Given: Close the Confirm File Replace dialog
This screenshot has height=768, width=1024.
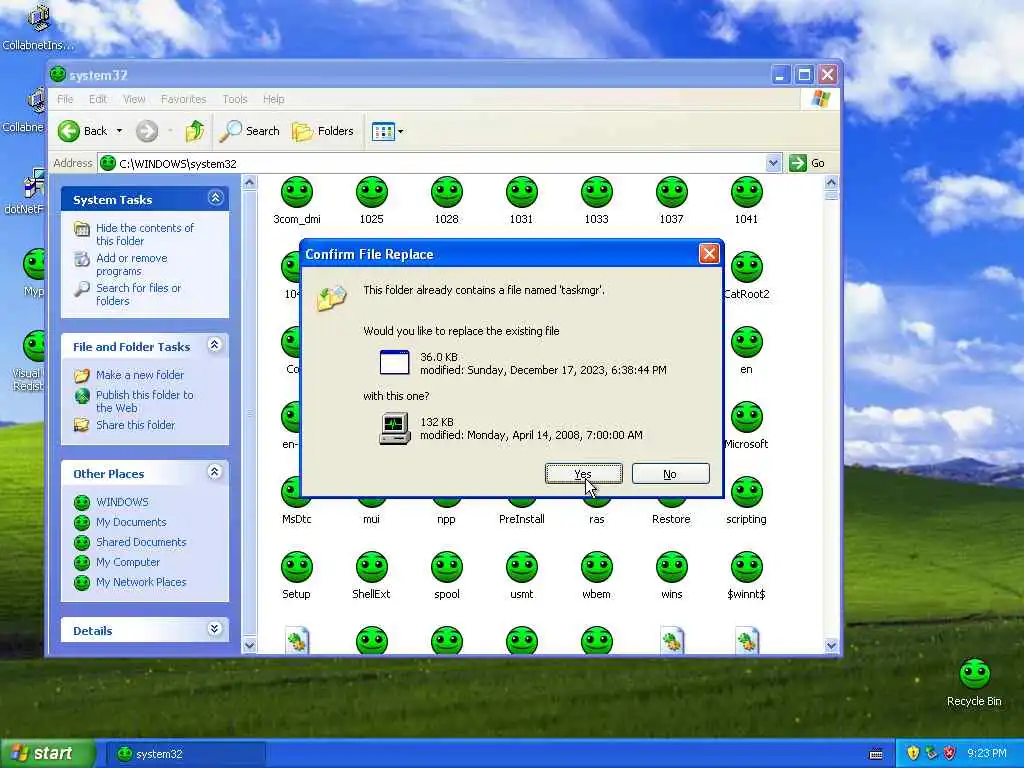Looking at the screenshot, I should [709, 253].
